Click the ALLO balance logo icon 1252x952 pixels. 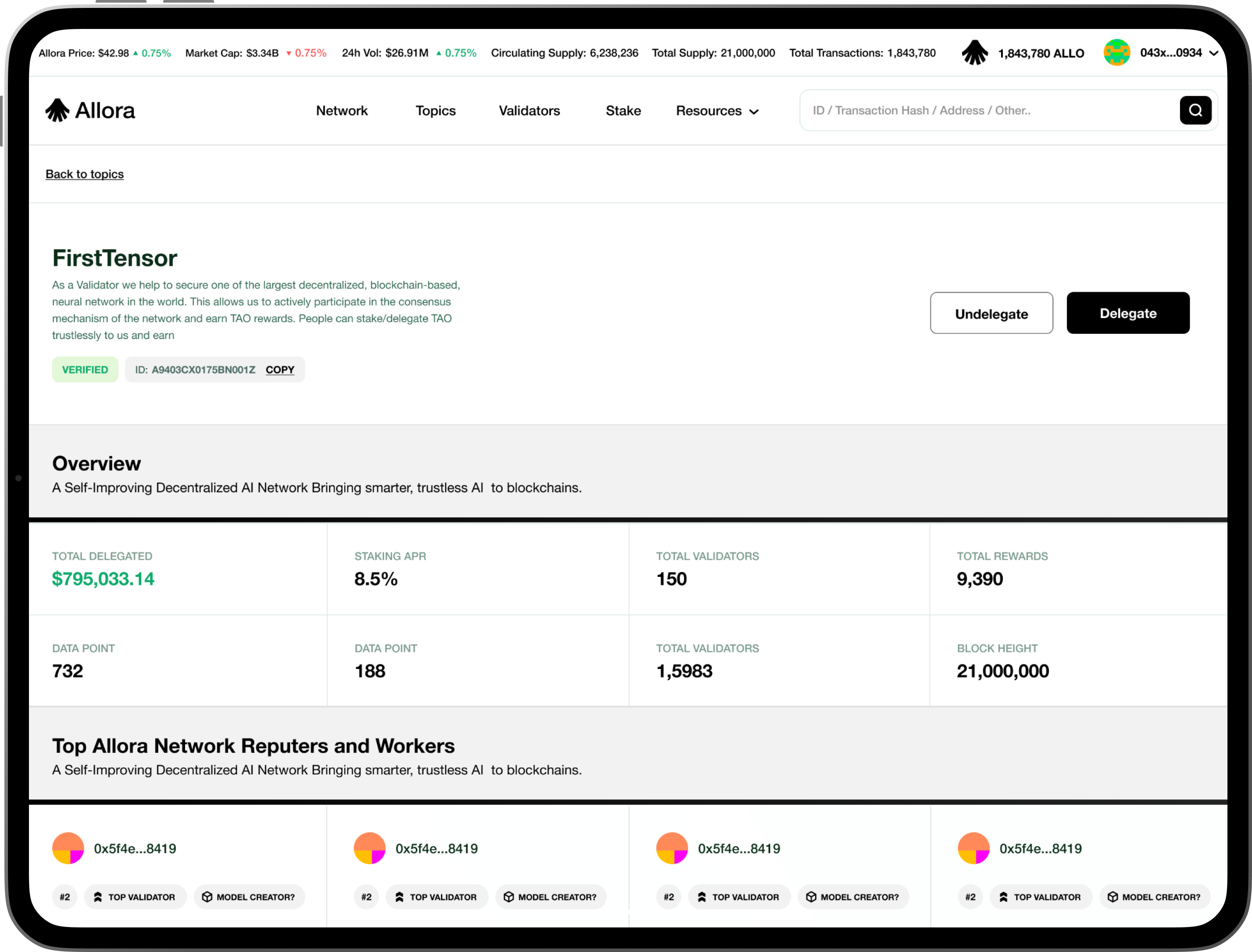[974, 53]
